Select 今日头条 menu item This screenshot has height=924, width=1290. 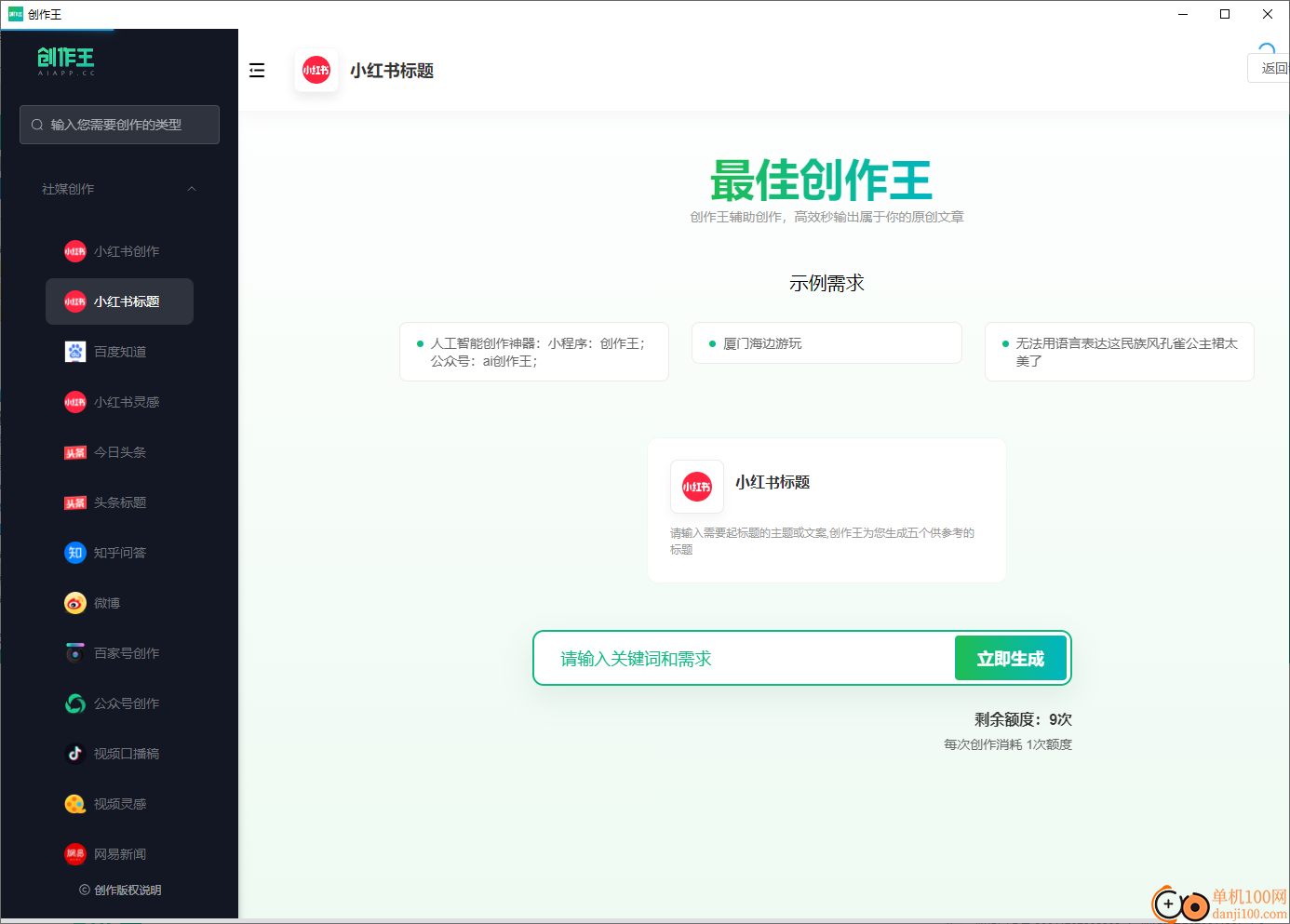[119, 452]
